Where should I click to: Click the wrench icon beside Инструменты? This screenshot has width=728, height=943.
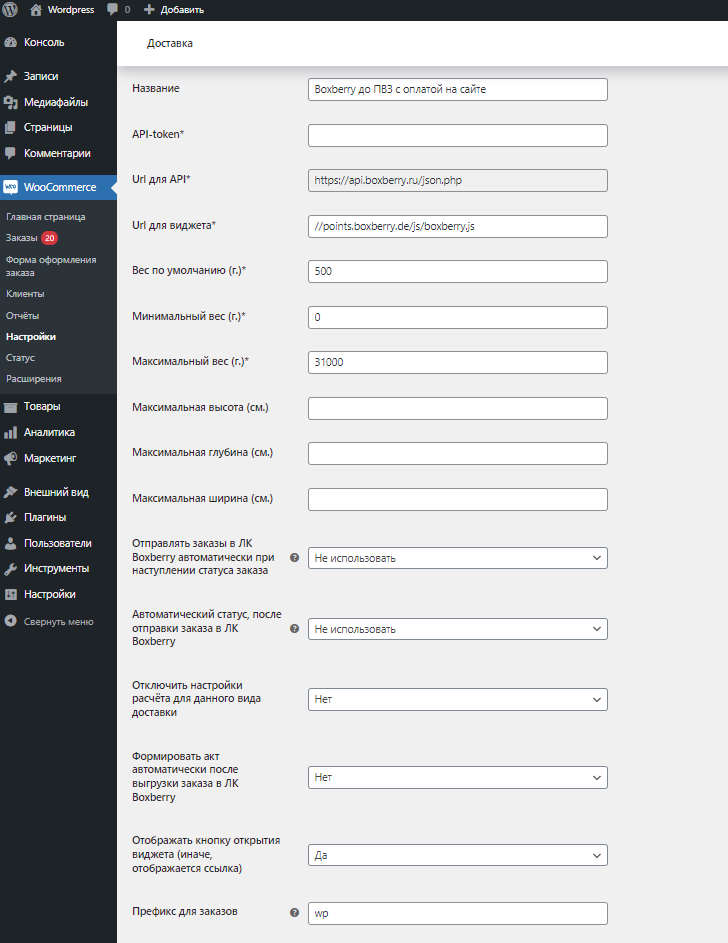[11, 569]
